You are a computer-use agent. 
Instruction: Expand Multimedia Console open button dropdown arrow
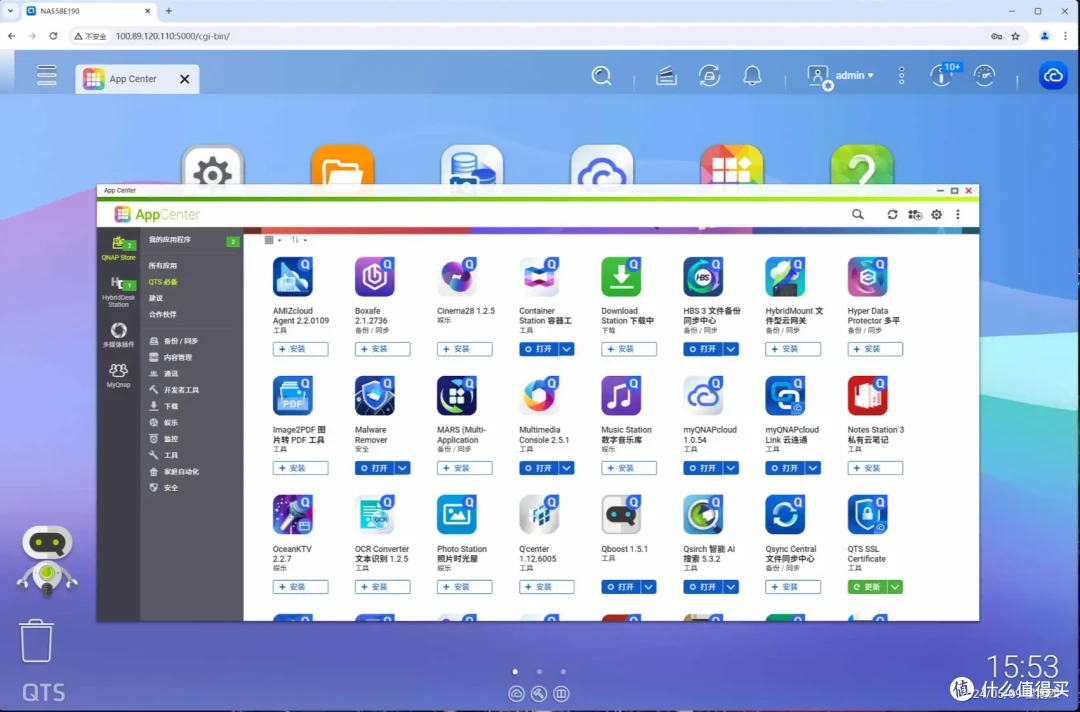coord(566,468)
